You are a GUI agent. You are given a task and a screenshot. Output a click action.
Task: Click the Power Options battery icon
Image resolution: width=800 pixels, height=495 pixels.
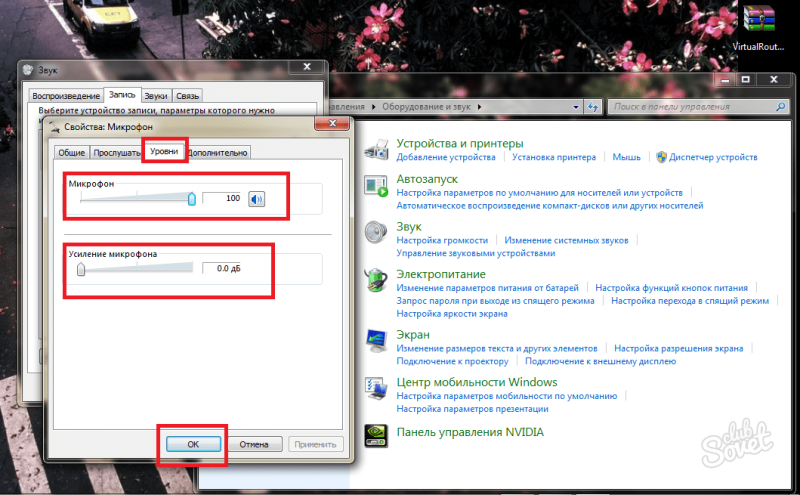377,280
